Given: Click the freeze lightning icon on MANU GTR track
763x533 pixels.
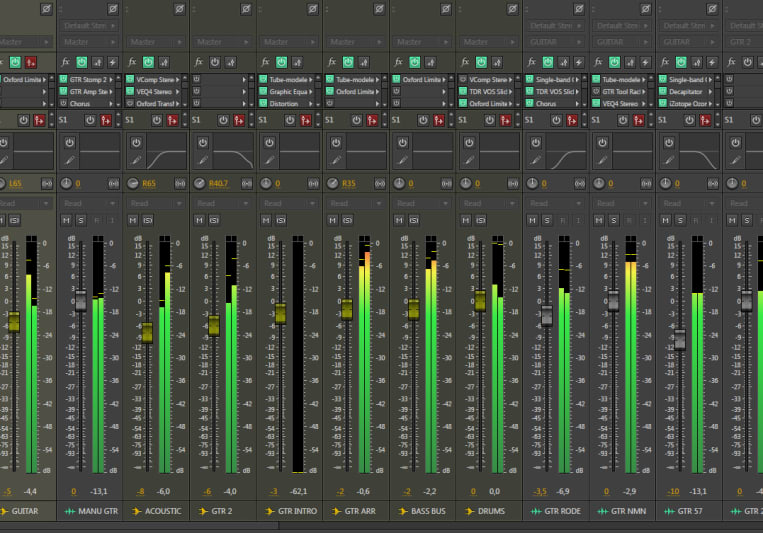Looking at the screenshot, I should [x=113, y=62].
